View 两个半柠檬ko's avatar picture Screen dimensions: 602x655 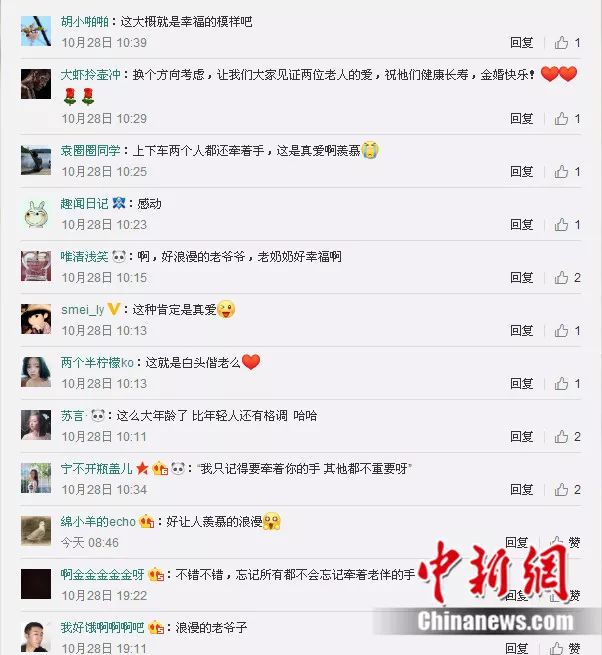coord(36,372)
